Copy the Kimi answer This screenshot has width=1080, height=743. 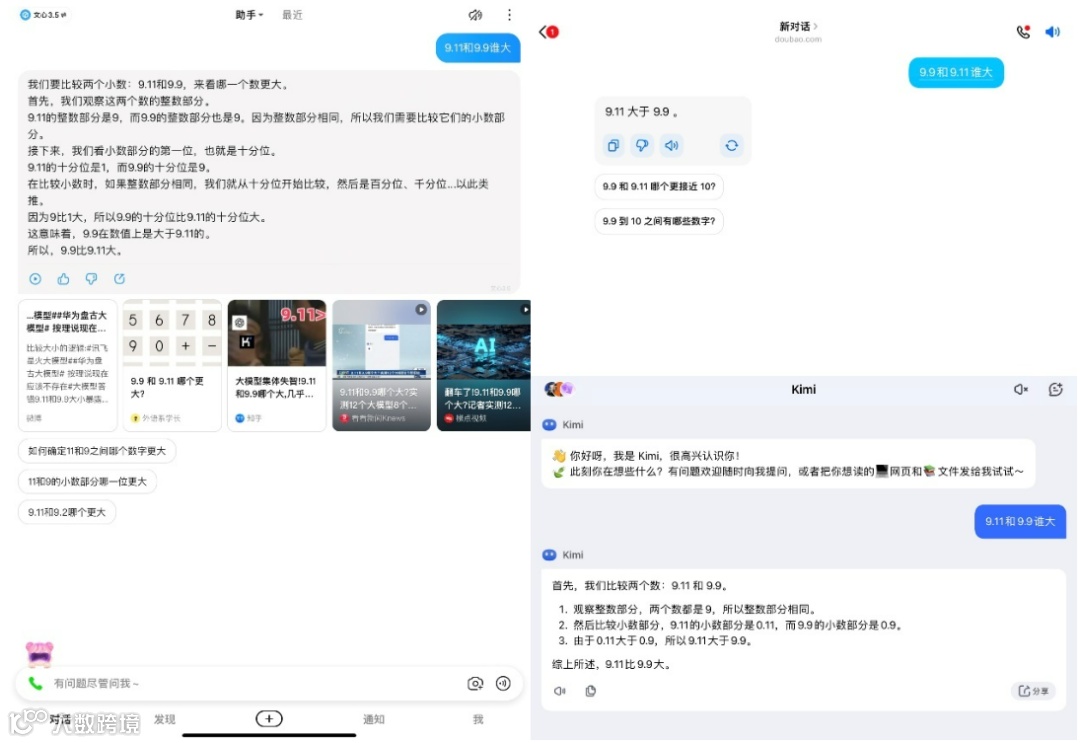click(x=590, y=691)
